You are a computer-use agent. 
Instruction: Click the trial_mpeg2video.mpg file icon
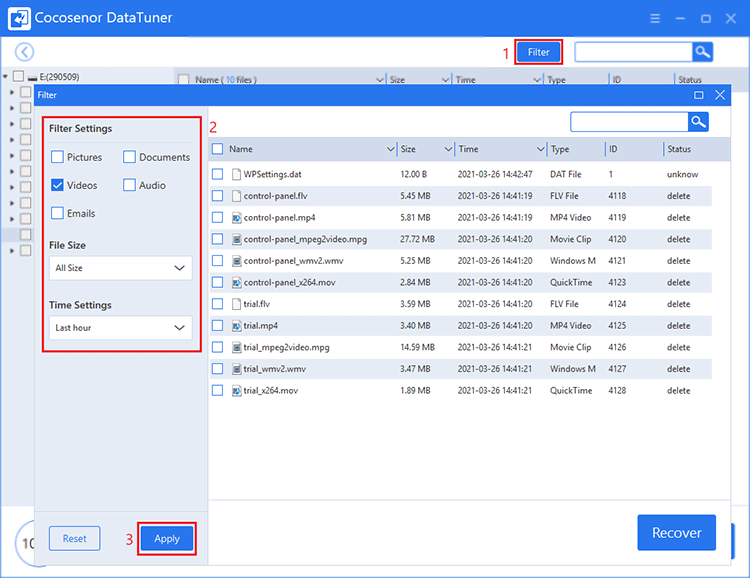point(236,347)
